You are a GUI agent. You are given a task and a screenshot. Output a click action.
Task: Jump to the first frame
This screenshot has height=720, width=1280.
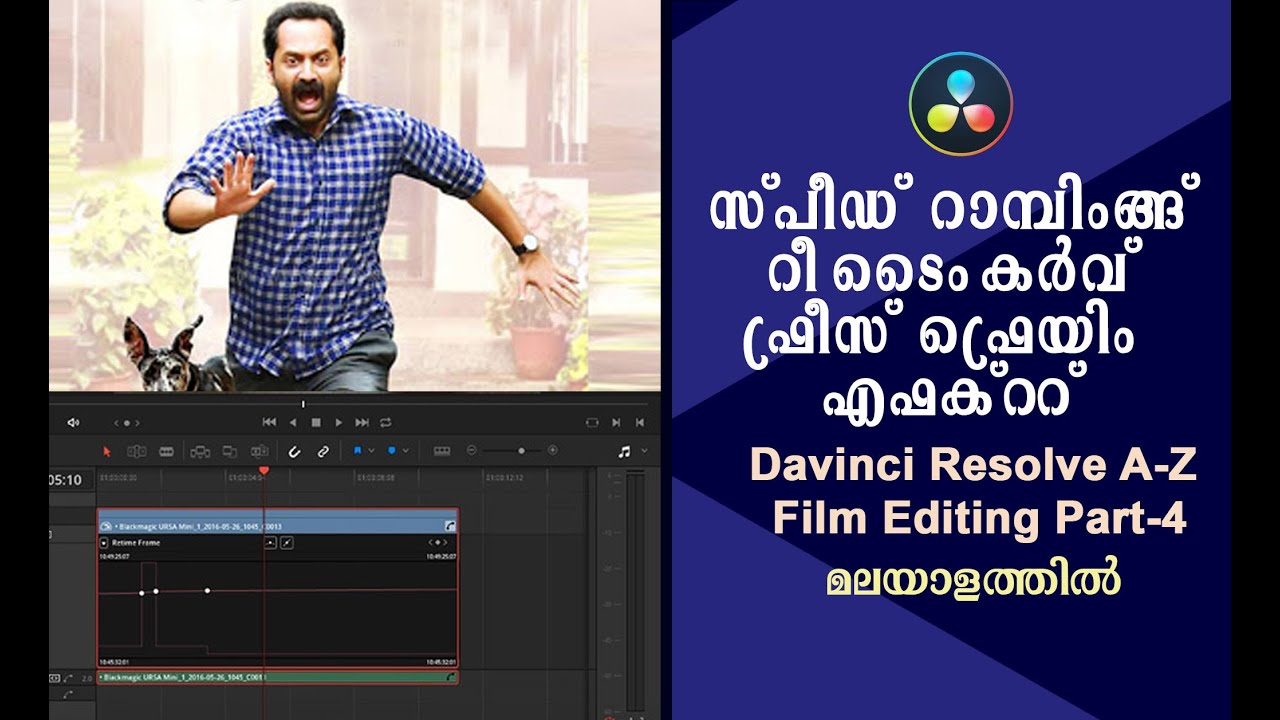[269, 422]
